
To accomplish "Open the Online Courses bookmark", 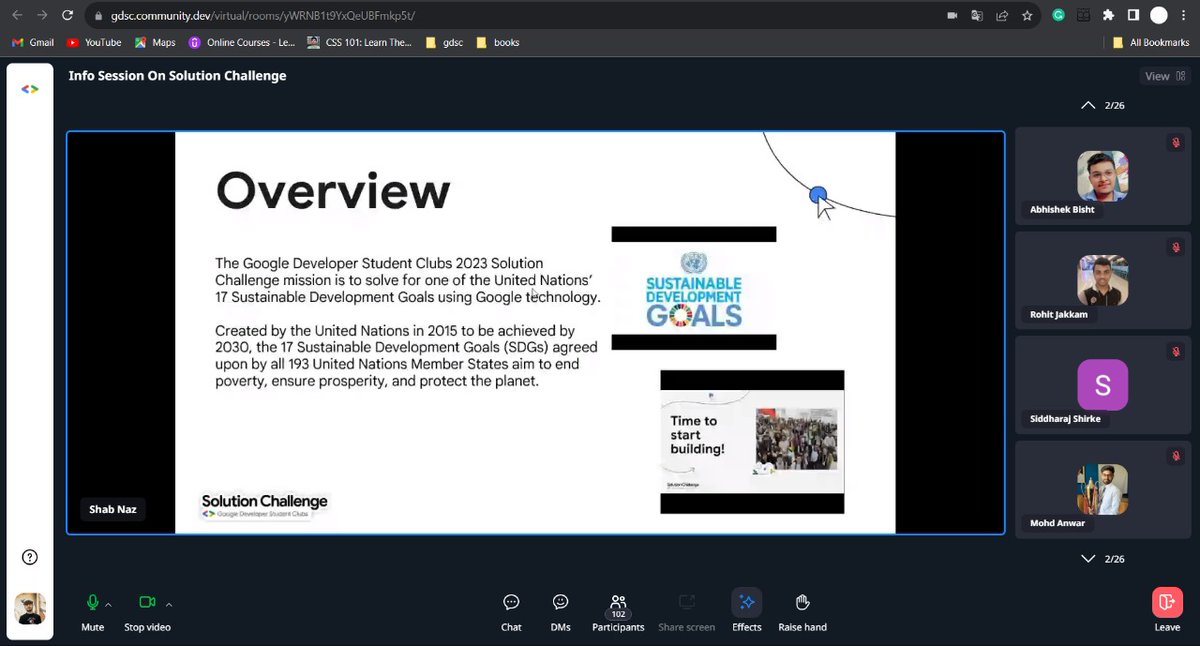I will pos(242,42).
